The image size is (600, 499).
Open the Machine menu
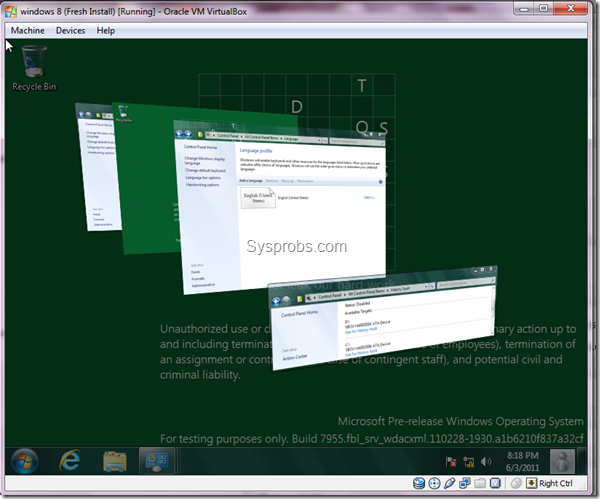tap(27, 31)
